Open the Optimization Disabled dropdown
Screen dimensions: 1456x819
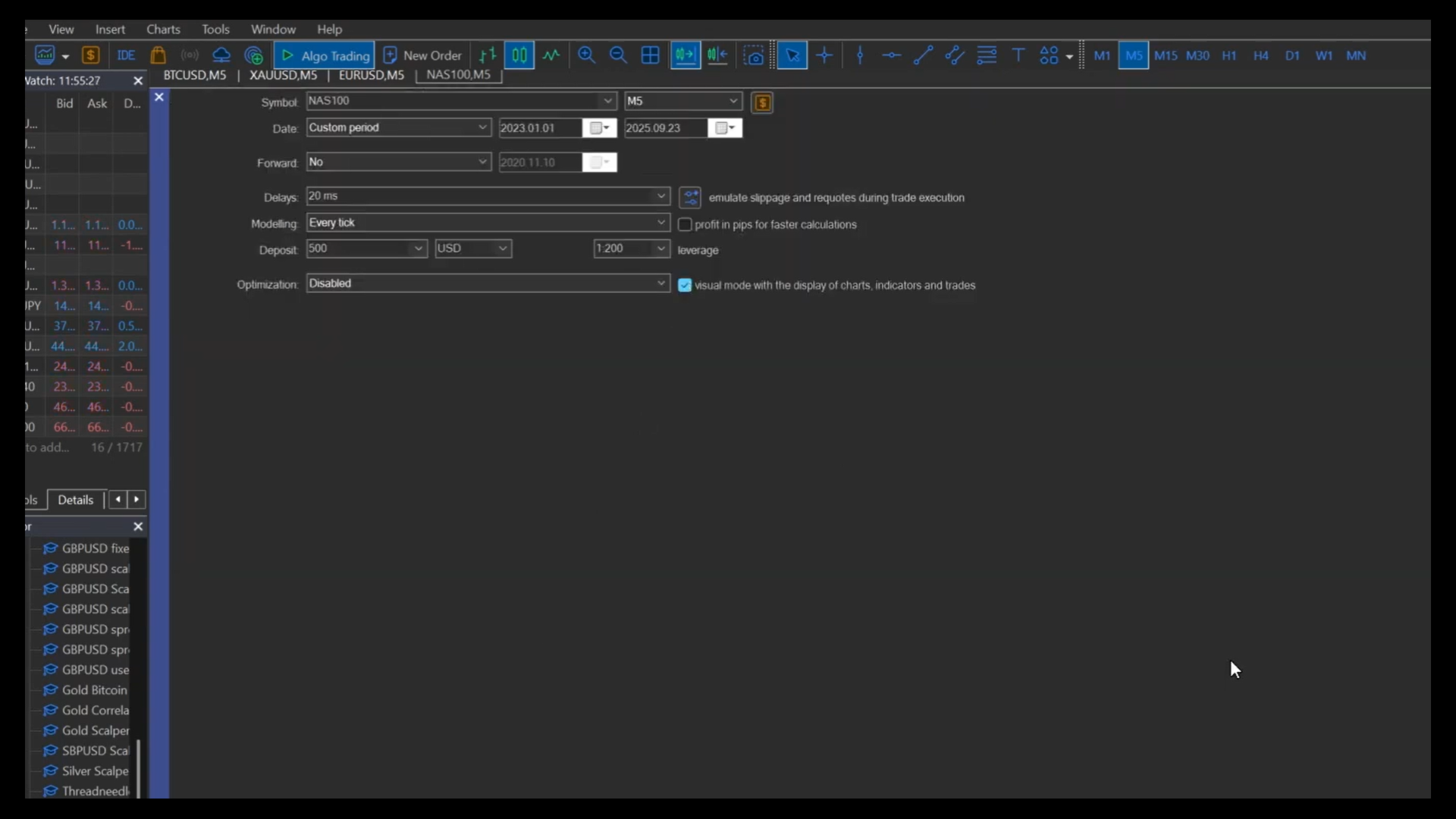pyautogui.click(x=488, y=284)
